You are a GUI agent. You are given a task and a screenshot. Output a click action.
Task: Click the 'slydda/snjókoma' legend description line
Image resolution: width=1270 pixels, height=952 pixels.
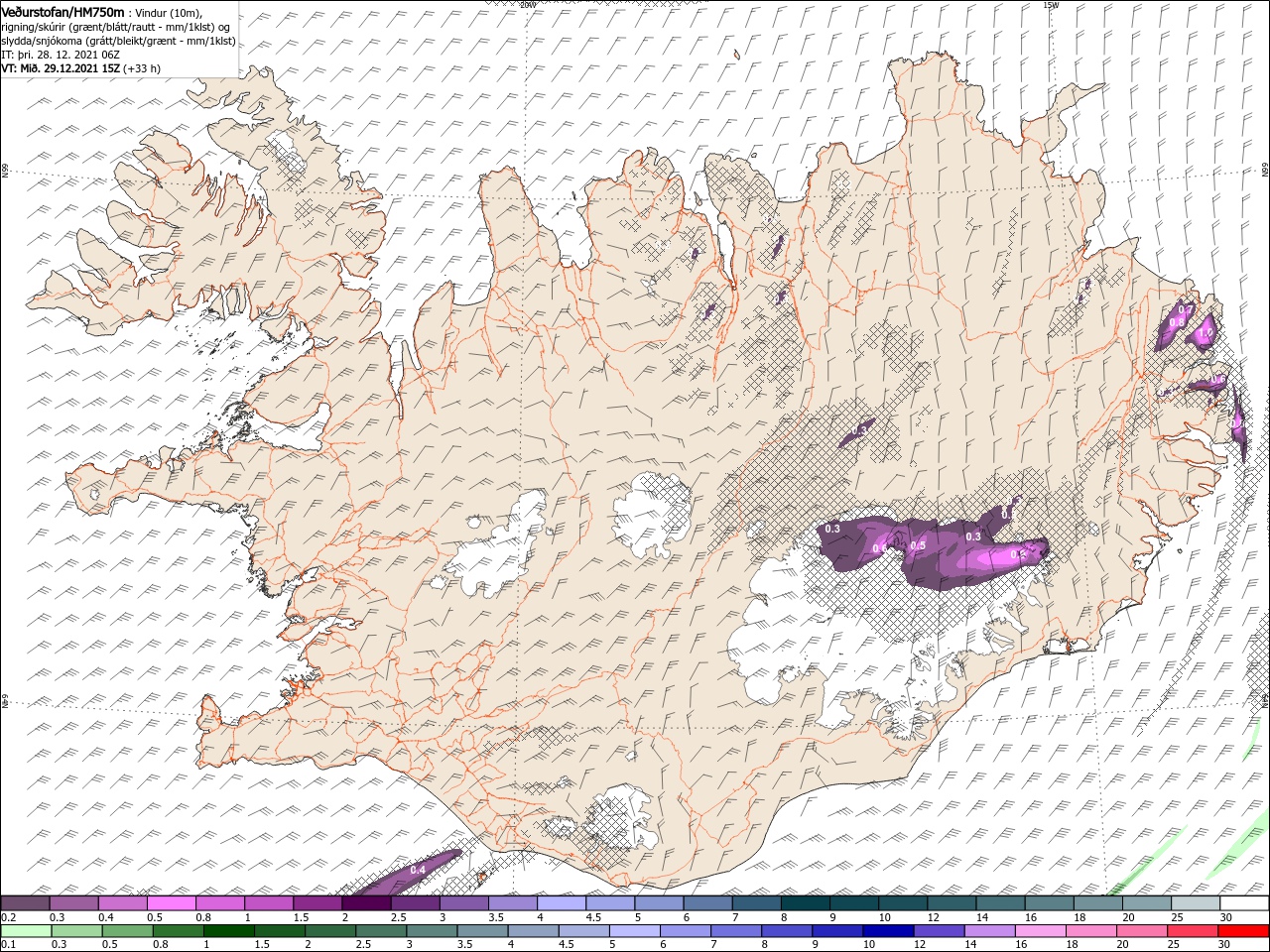118,41
